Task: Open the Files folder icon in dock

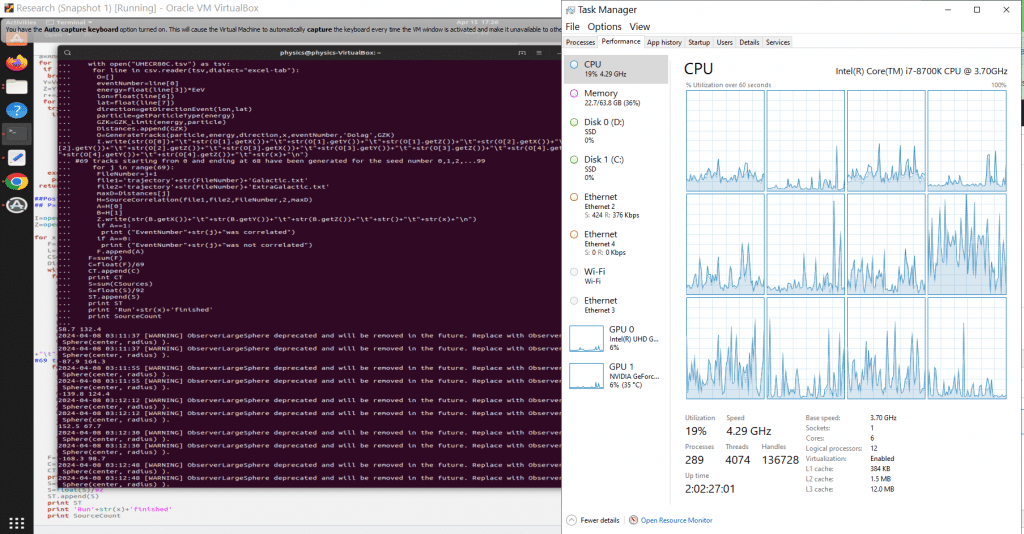Action: [x=16, y=86]
